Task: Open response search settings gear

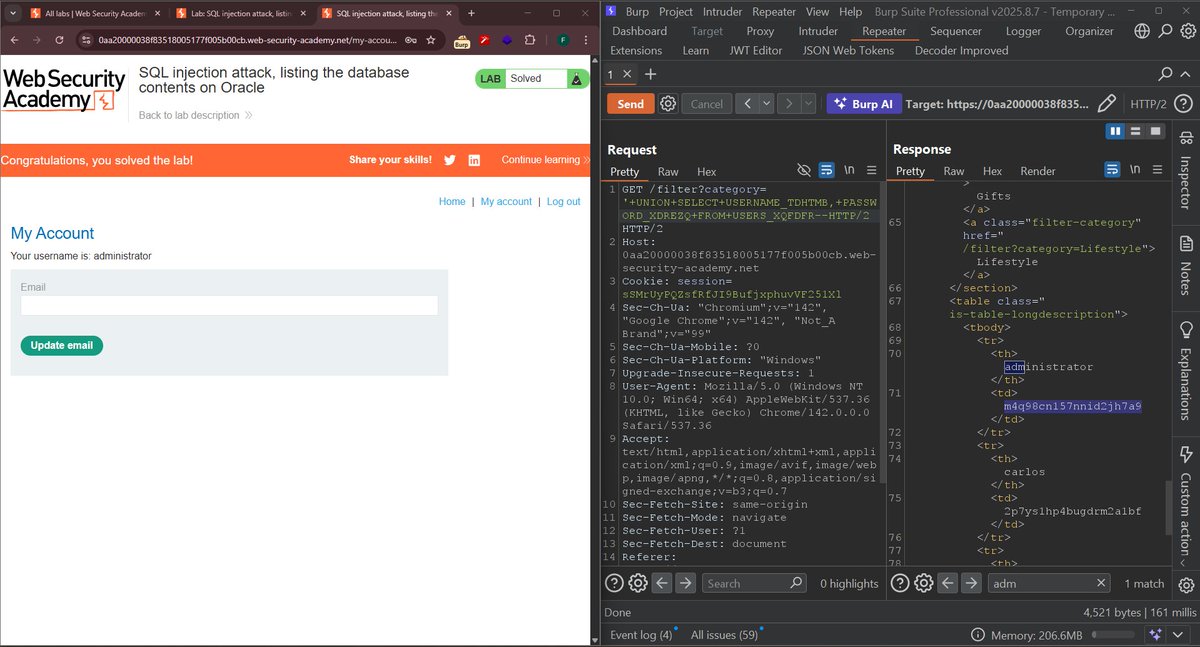Action: (x=924, y=583)
